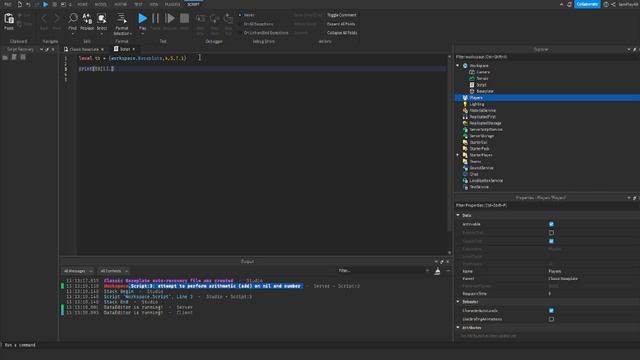
Task: Click the Collaborate button
Action: tap(587, 4)
